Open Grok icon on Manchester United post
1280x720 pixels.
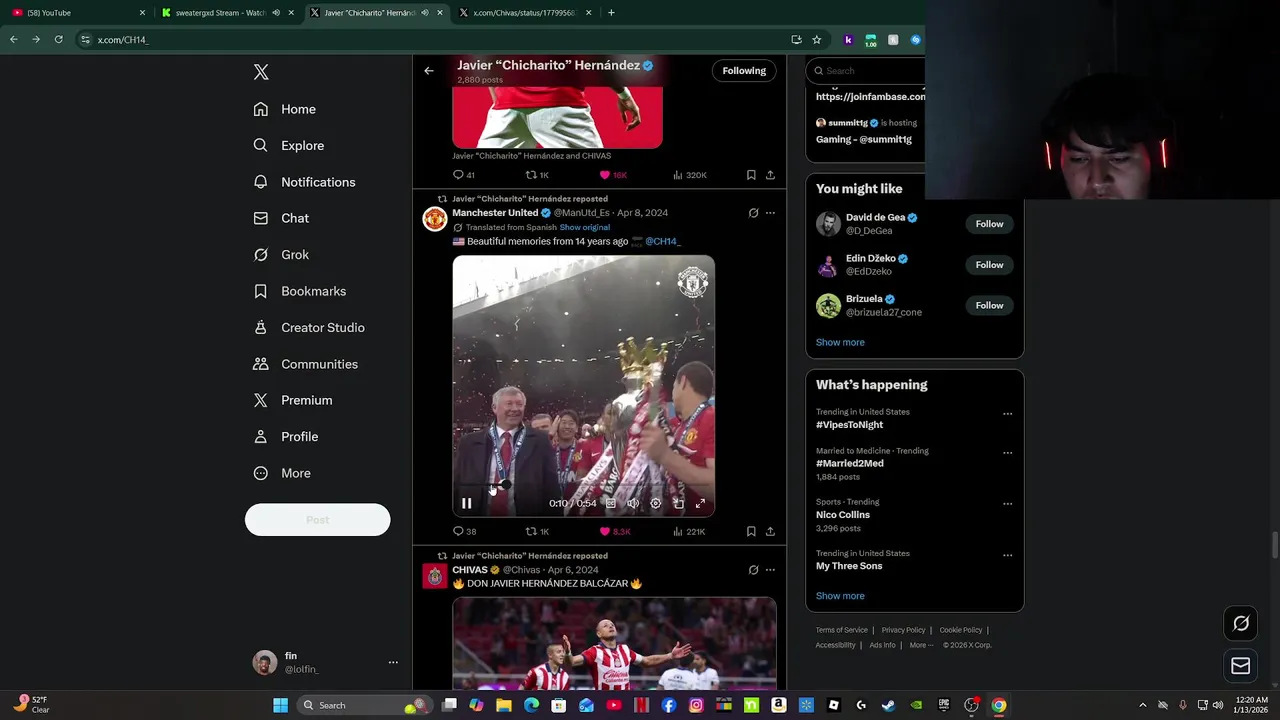[x=753, y=213]
